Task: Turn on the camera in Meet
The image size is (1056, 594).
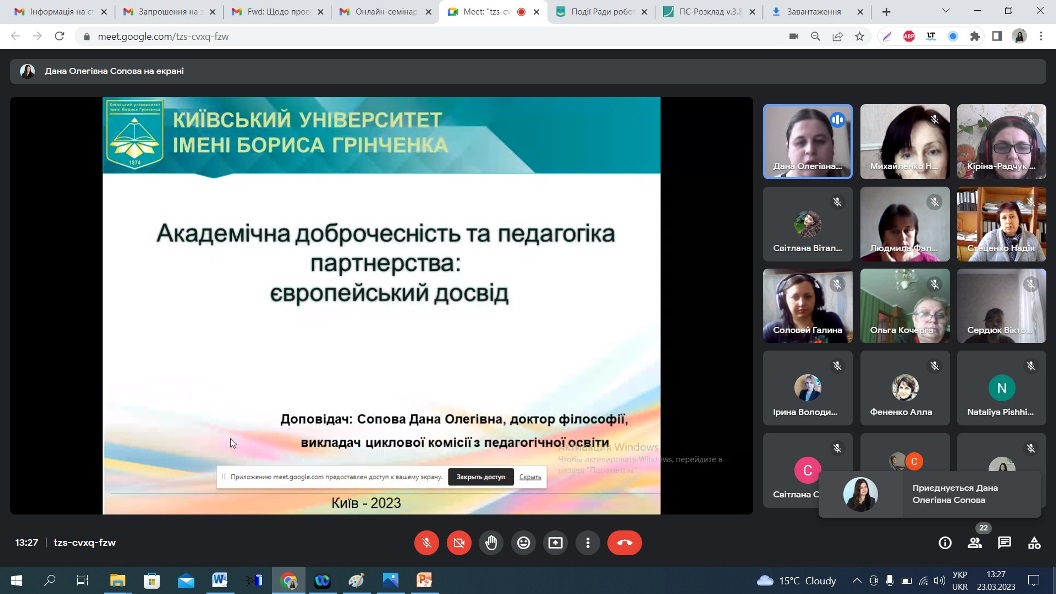Action: pos(459,543)
